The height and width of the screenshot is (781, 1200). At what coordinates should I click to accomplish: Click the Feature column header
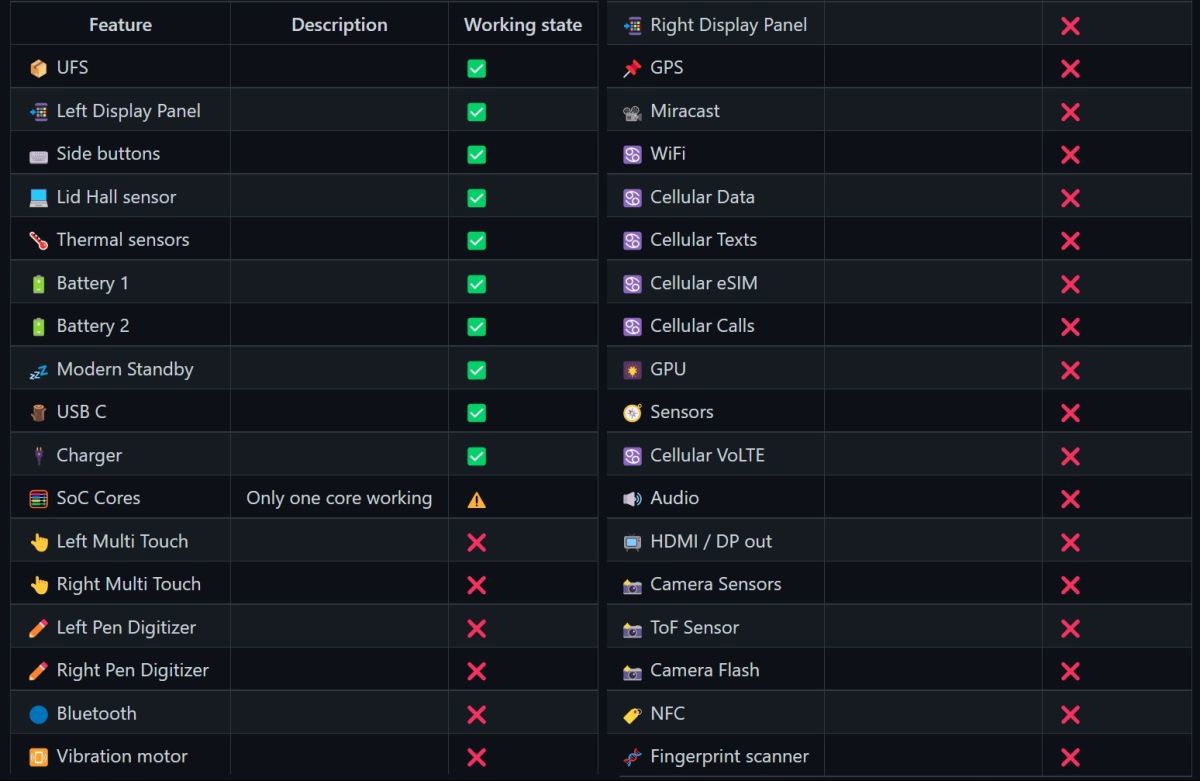pyautogui.click(x=120, y=25)
